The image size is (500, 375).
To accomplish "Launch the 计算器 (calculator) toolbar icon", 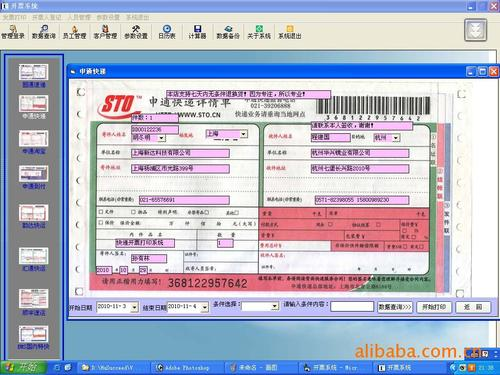I will (x=197, y=32).
